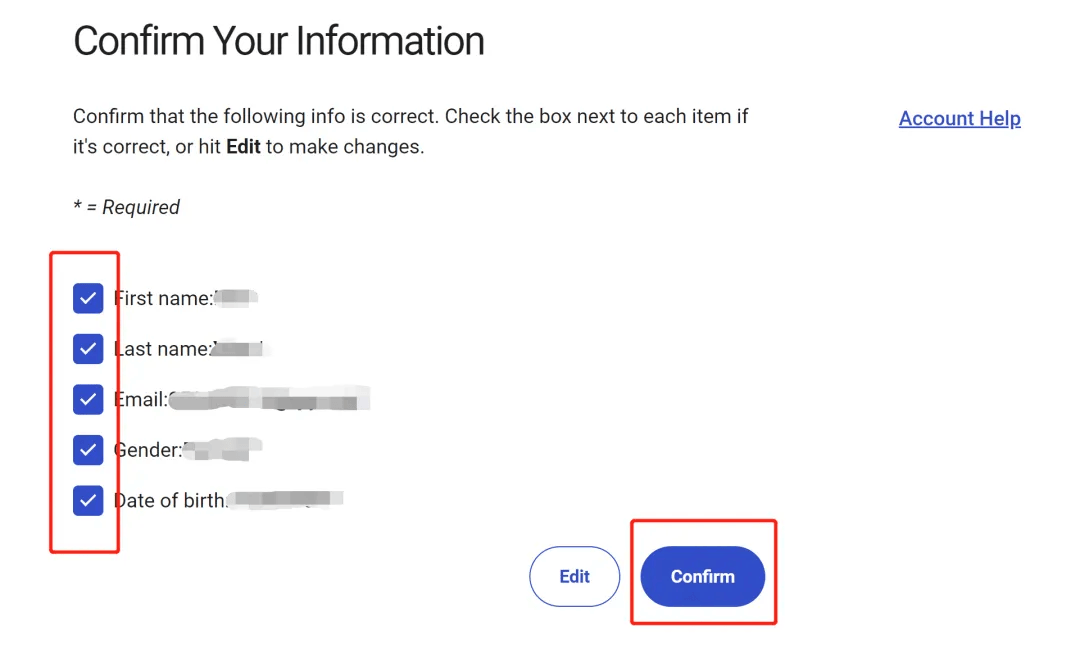This screenshot has width=1080, height=667.
Task: Uncheck the Date of birth checkbox
Action: [88, 500]
